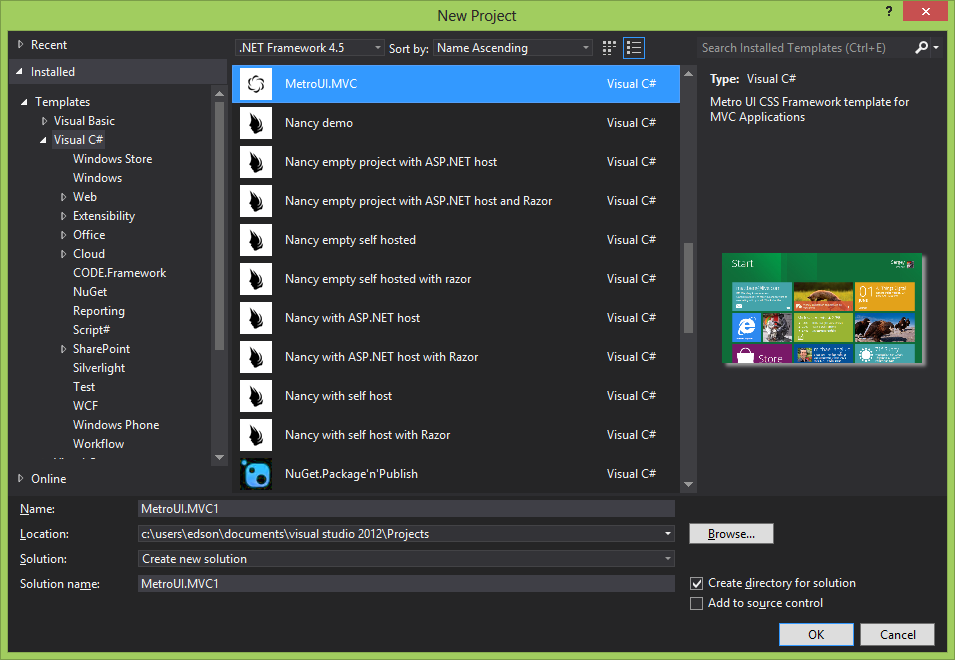This screenshot has height=660, width=955.
Task: Select the CODE.Framework category
Action: click(x=119, y=273)
